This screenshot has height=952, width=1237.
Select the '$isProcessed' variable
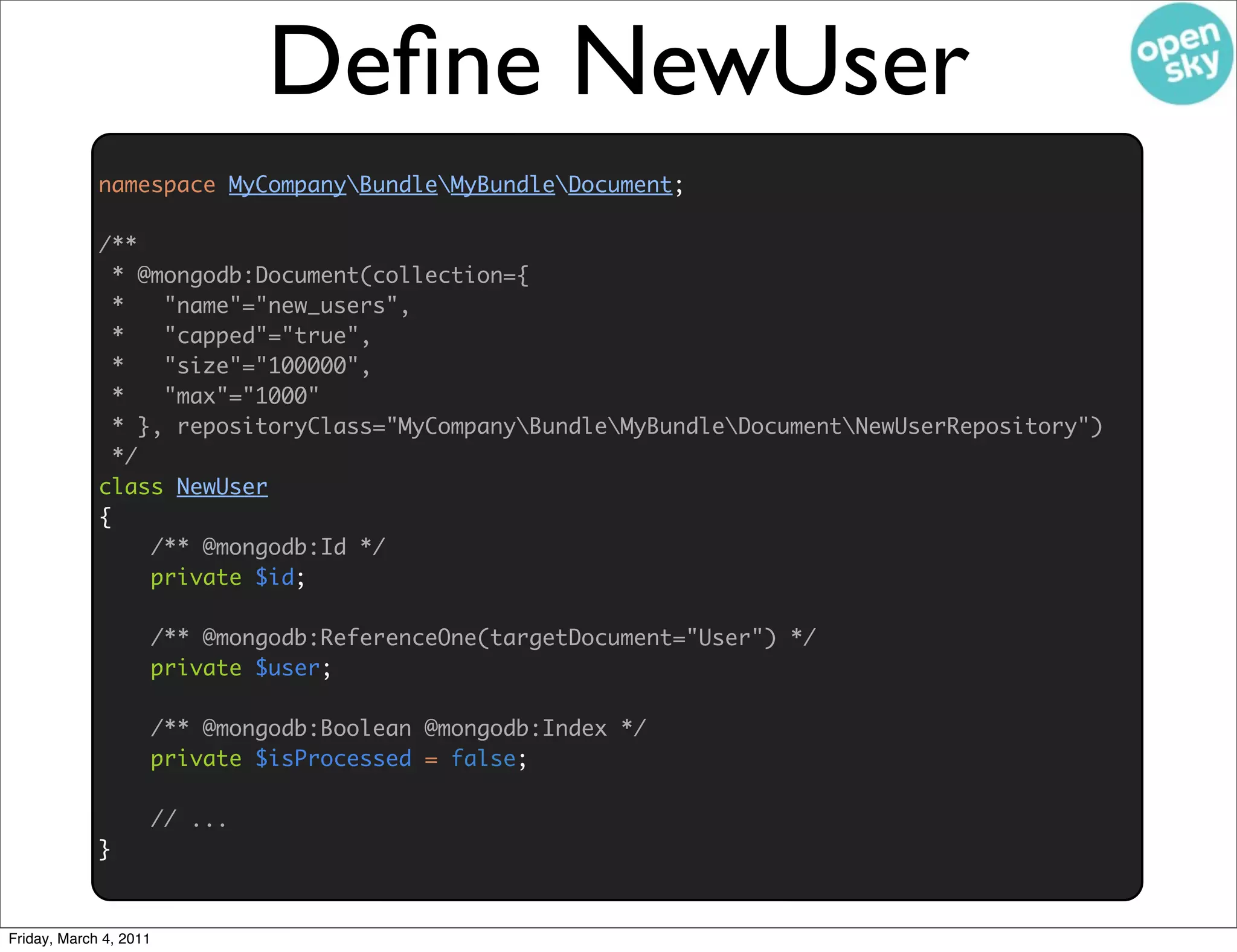(333, 759)
